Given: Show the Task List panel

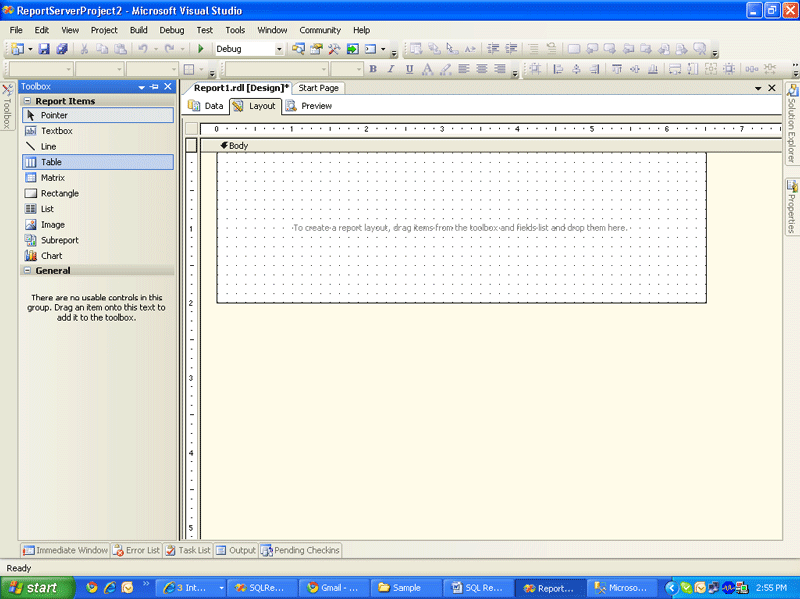Looking at the screenshot, I should click(188, 551).
